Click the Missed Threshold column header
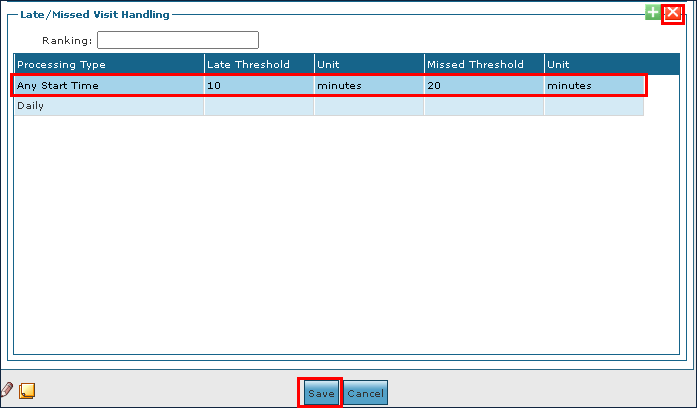Viewport: 697px width, 408px height. coord(483,65)
